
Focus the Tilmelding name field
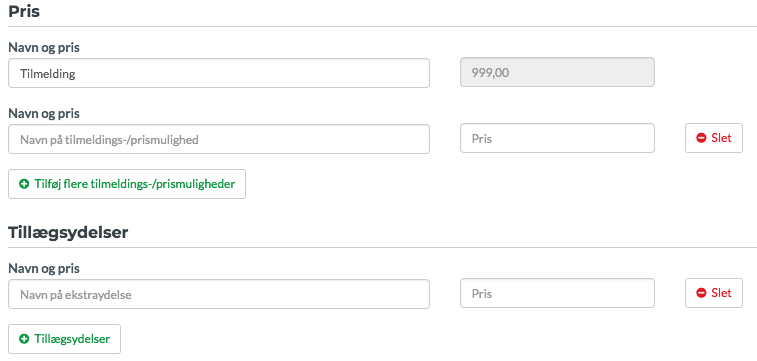tap(219, 73)
